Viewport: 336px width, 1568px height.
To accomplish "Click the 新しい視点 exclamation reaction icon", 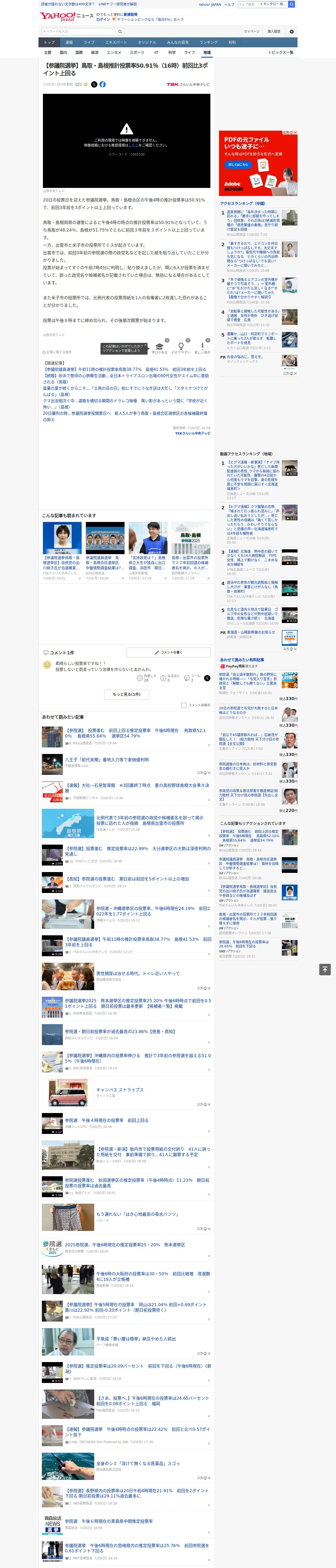I will pos(203,346).
